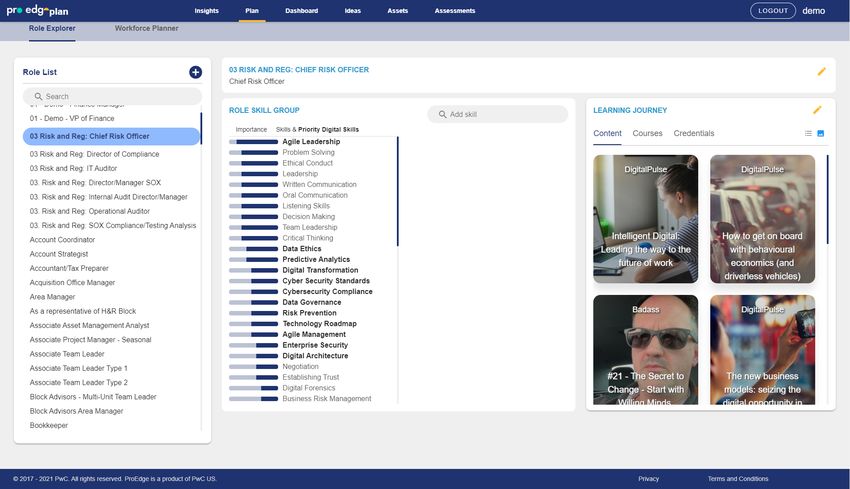Adjust importance bar for Agile Leadership
The image size is (850, 489).
pyautogui.click(x=253, y=141)
